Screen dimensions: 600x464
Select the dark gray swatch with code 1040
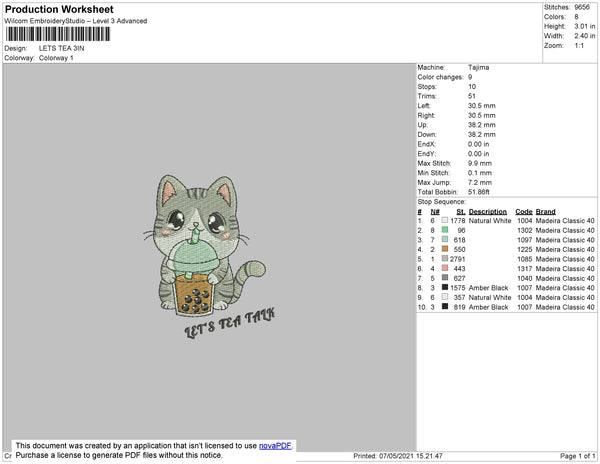coord(445,278)
